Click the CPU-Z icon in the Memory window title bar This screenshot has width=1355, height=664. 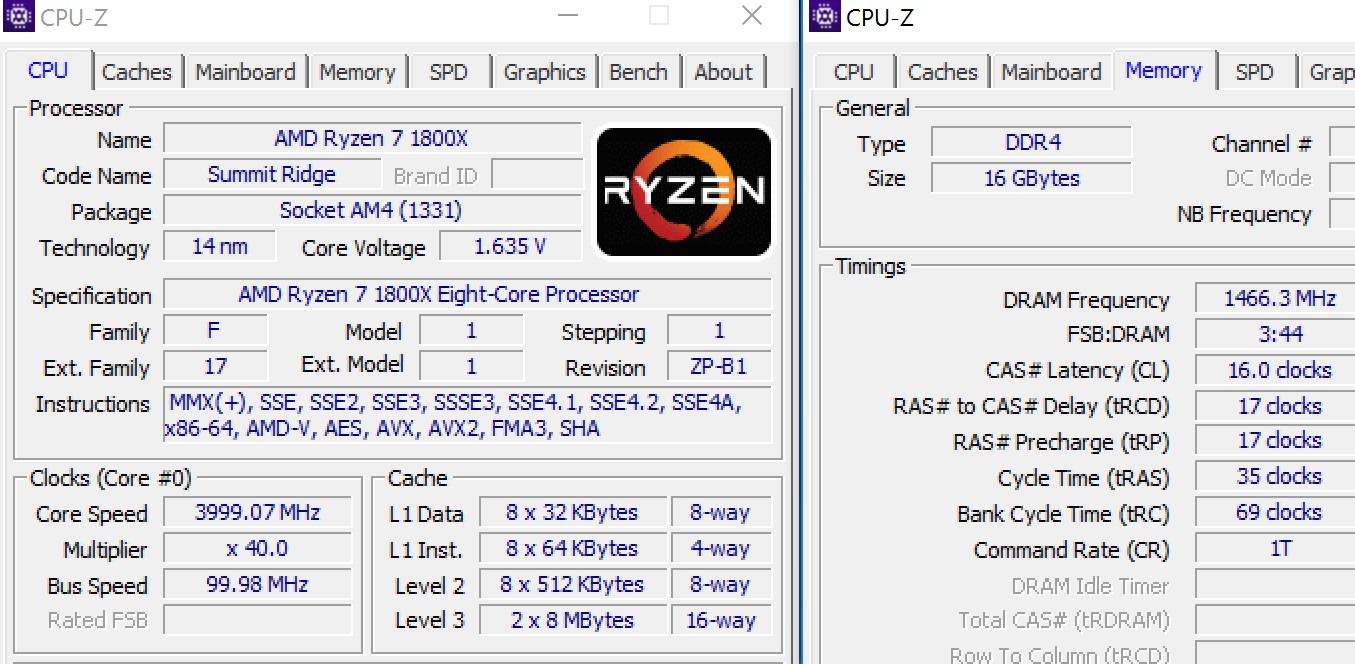[x=825, y=16]
